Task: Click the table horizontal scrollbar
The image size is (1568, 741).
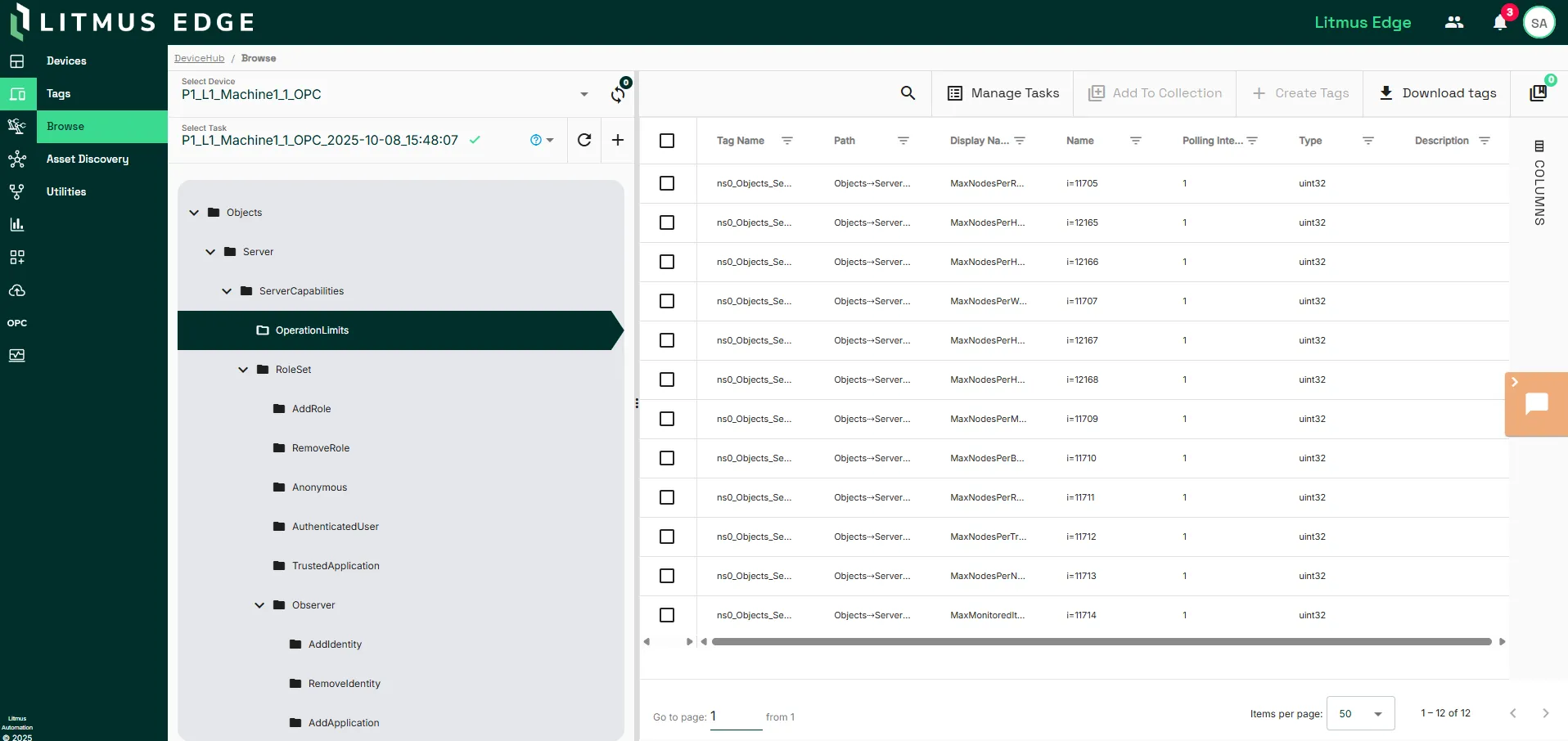Action: [1102, 642]
